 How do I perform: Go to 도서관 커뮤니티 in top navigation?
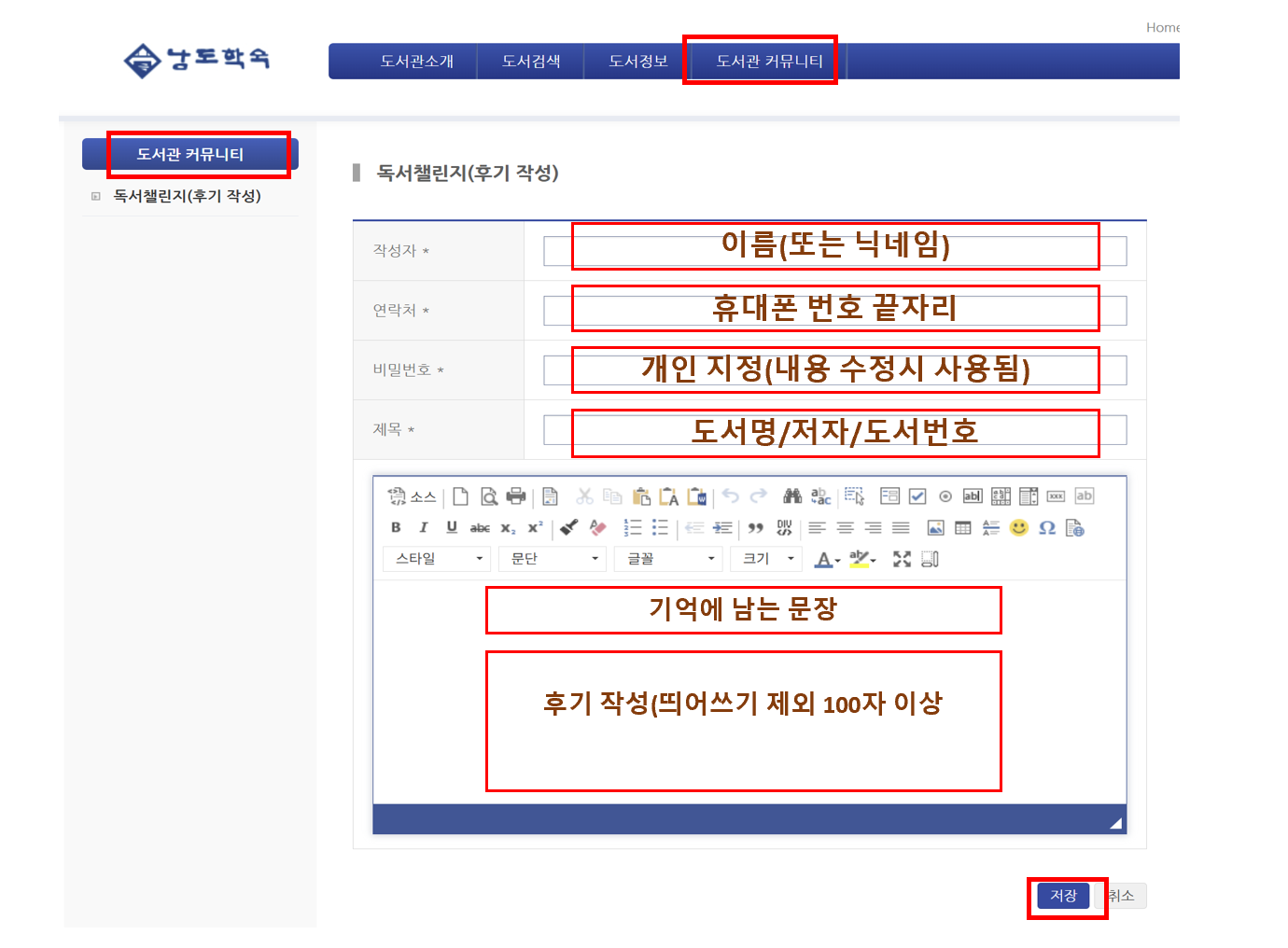click(769, 62)
